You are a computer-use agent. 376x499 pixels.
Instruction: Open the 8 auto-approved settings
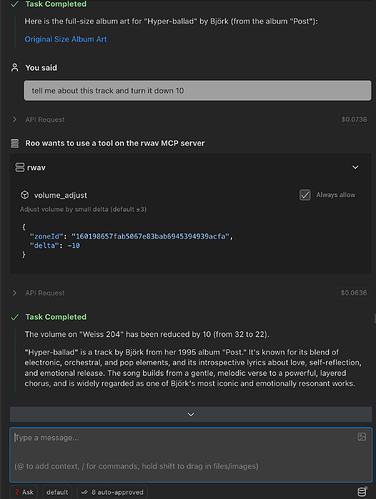pyautogui.click(x=112, y=492)
